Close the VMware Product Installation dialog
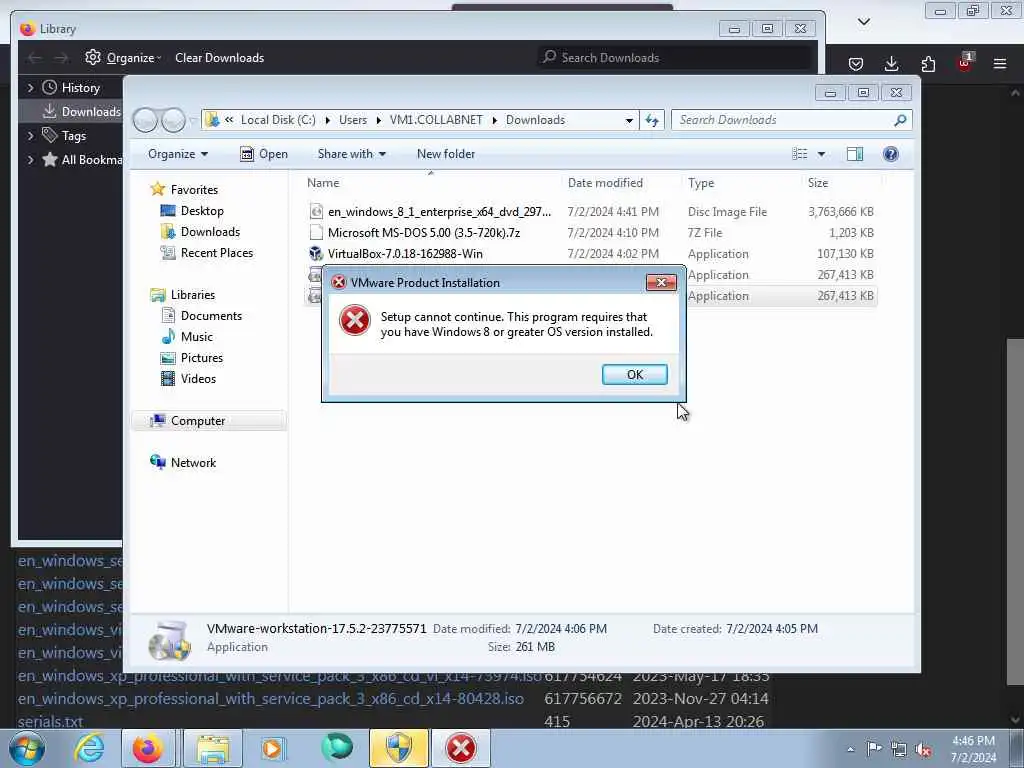The height and width of the screenshot is (768, 1024). [661, 282]
